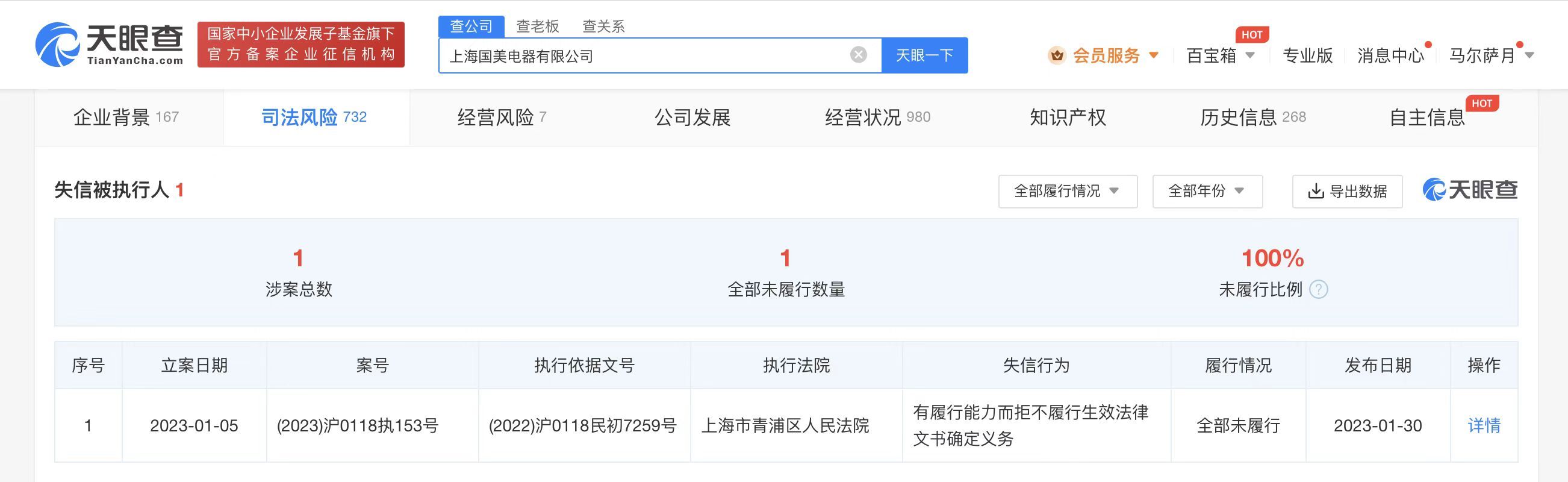The height and width of the screenshot is (482, 1568).
Task: Click the crown icon beside 会员服务
Action: tap(1057, 55)
